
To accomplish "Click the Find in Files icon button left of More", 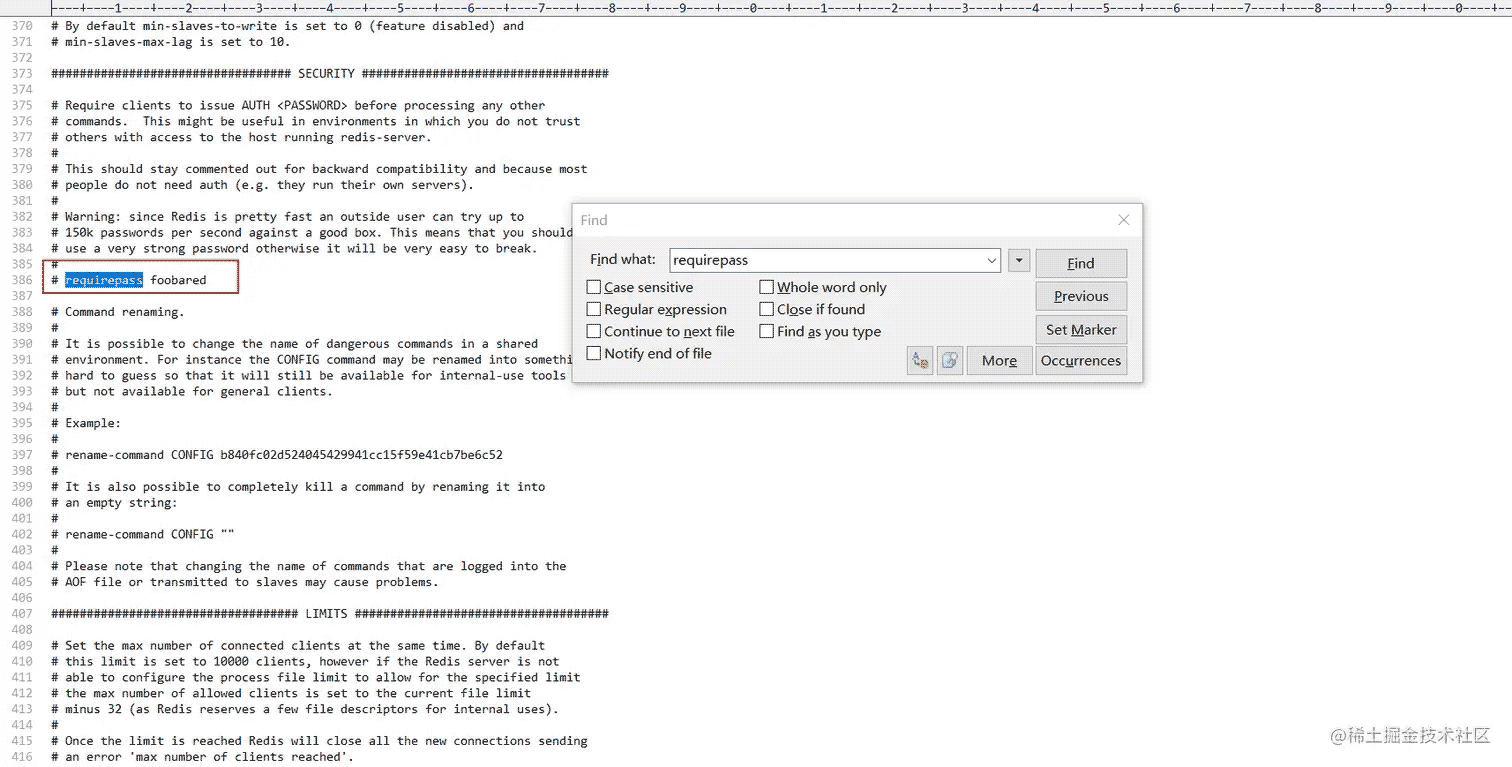I will tap(950, 361).
